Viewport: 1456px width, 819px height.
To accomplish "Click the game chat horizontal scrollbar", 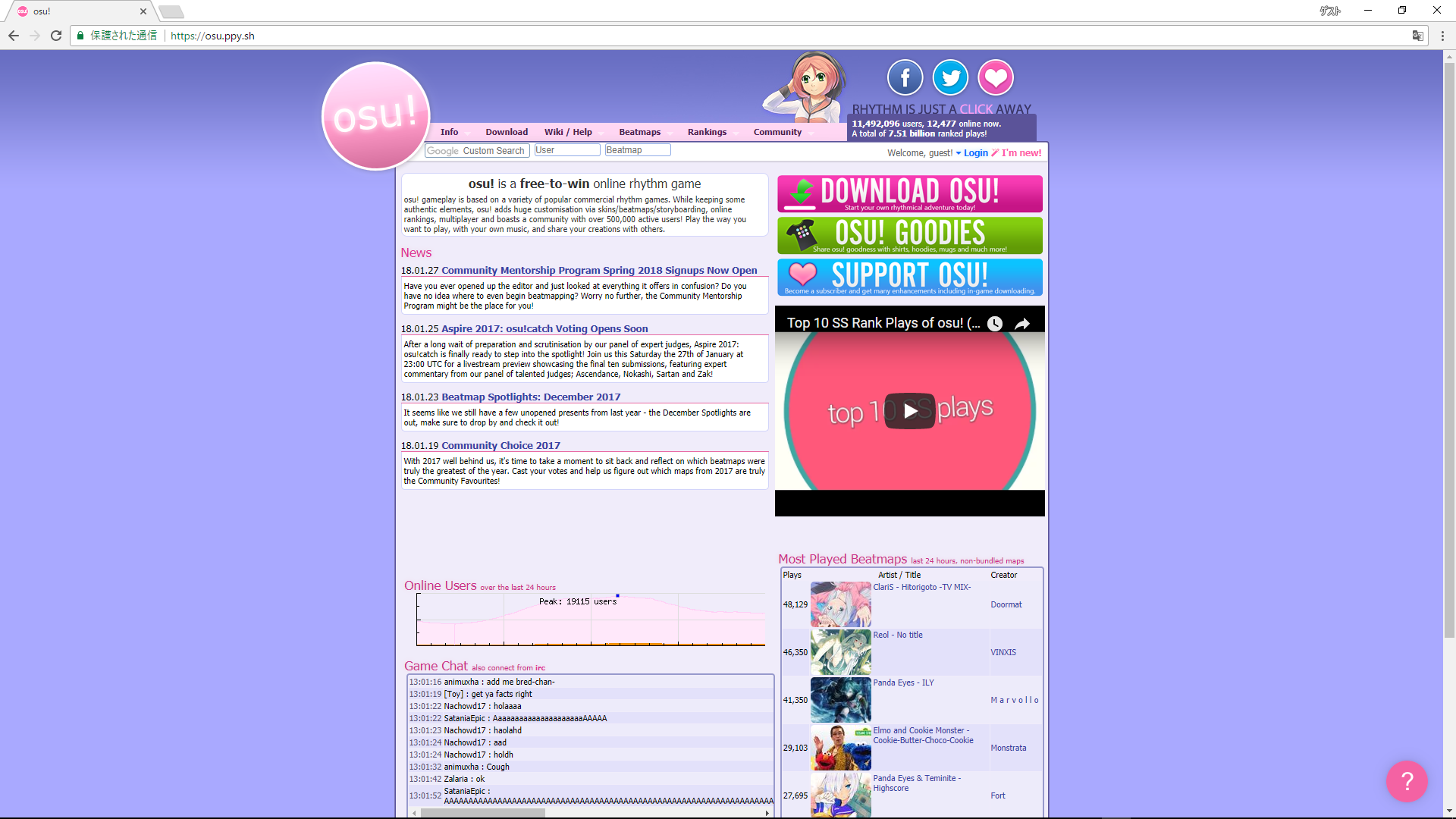I will click(483, 813).
